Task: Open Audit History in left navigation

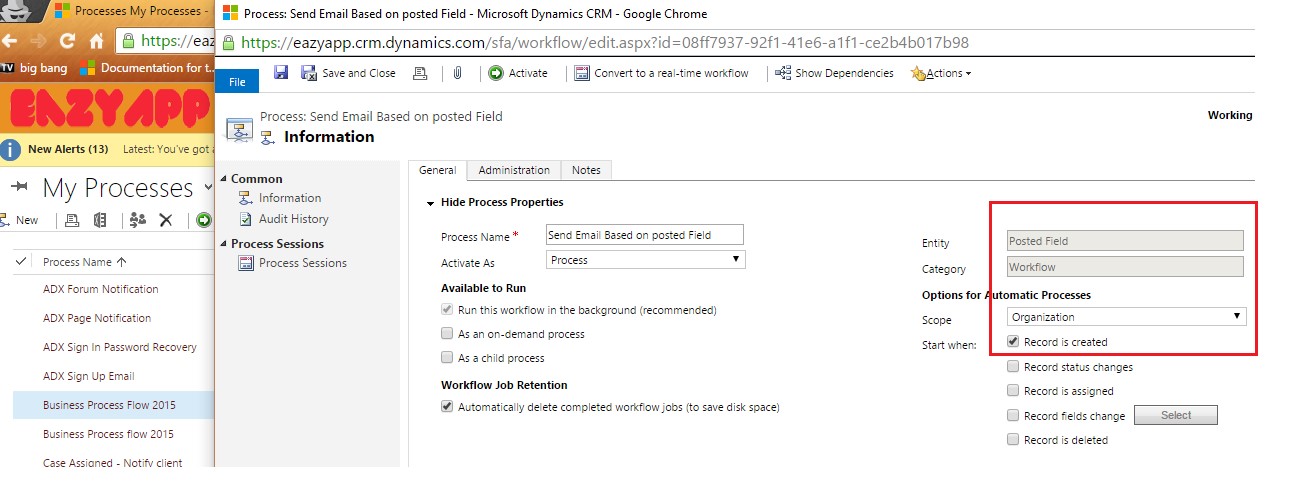Action: (x=294, y=219)
